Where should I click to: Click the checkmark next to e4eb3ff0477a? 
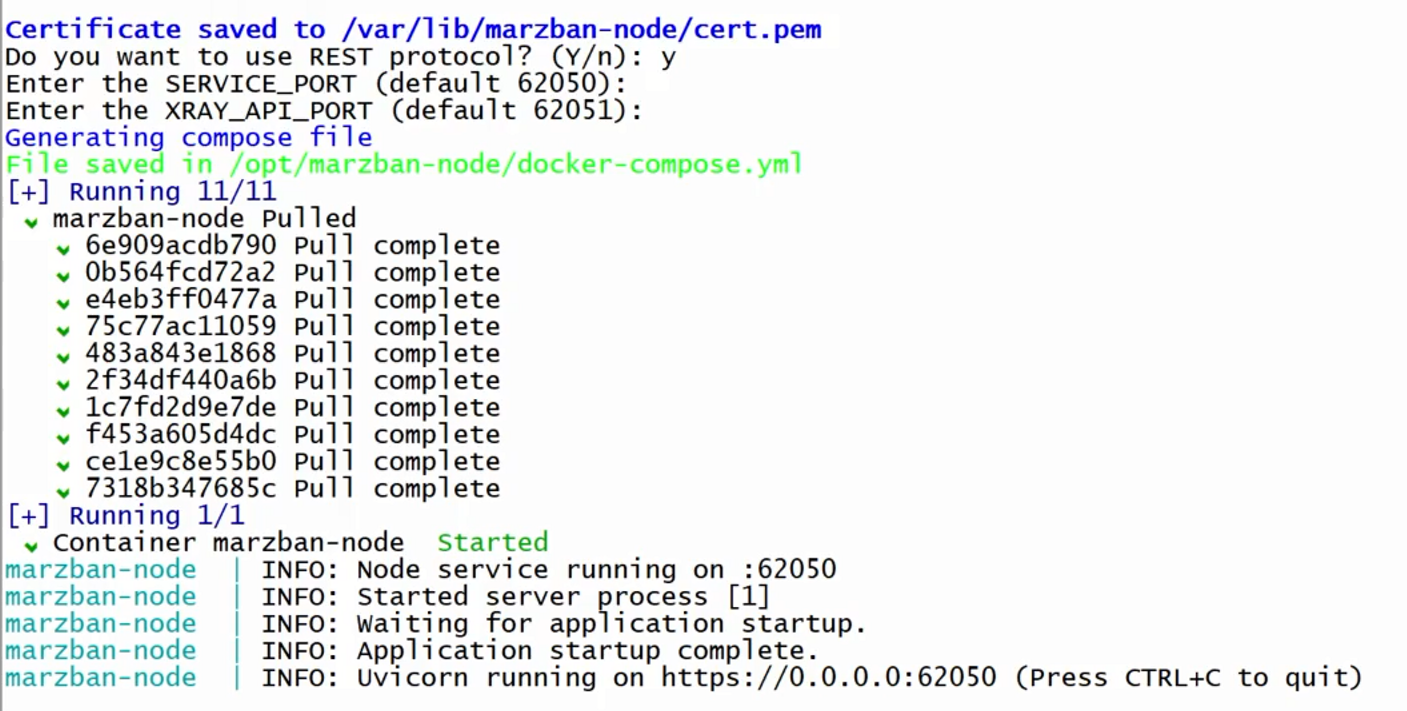coord(64,302)
